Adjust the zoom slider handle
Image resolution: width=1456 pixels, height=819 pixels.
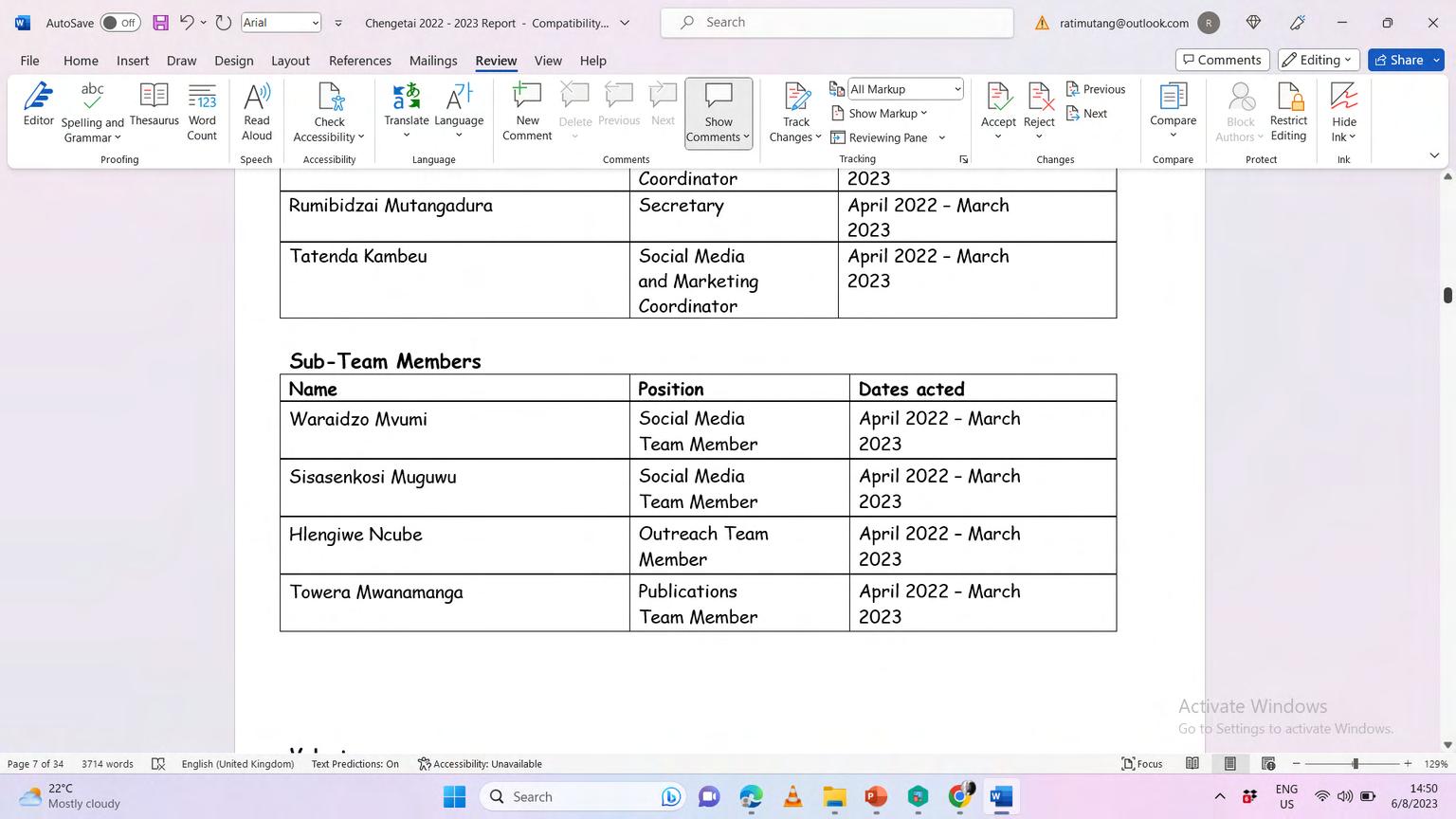point(1356,764)
